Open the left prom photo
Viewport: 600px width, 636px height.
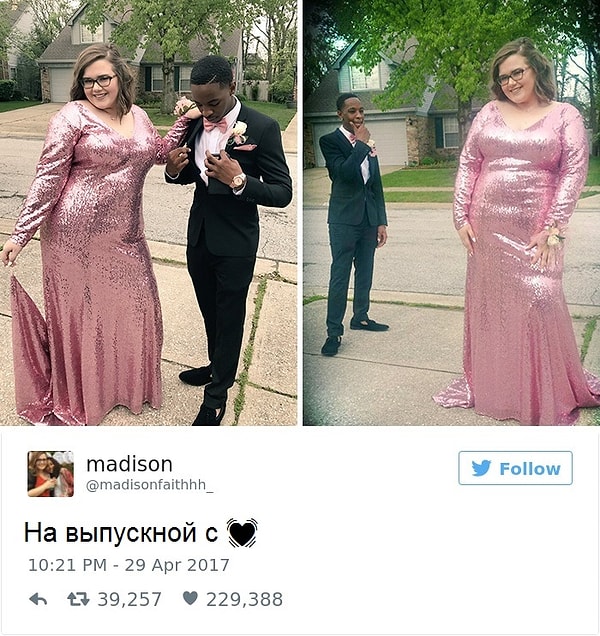148,213
